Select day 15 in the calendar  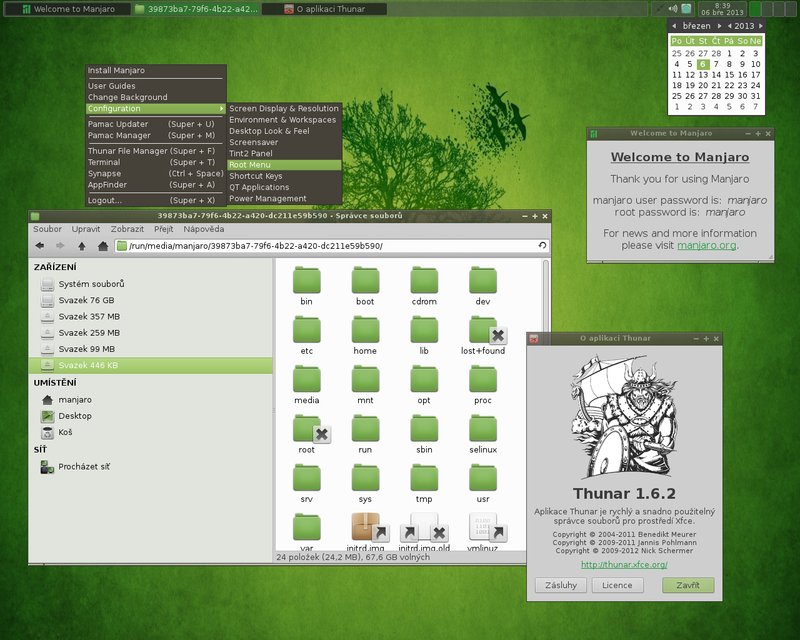point(729,75)
